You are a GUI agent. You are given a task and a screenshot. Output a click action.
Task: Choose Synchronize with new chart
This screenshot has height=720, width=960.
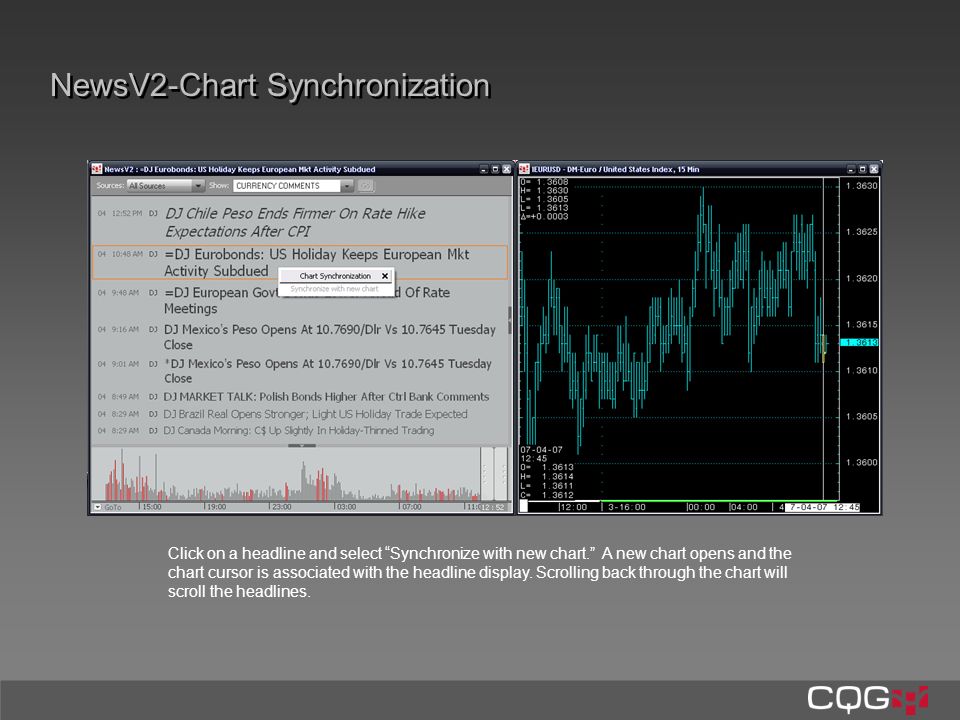[x=334, y=289]
